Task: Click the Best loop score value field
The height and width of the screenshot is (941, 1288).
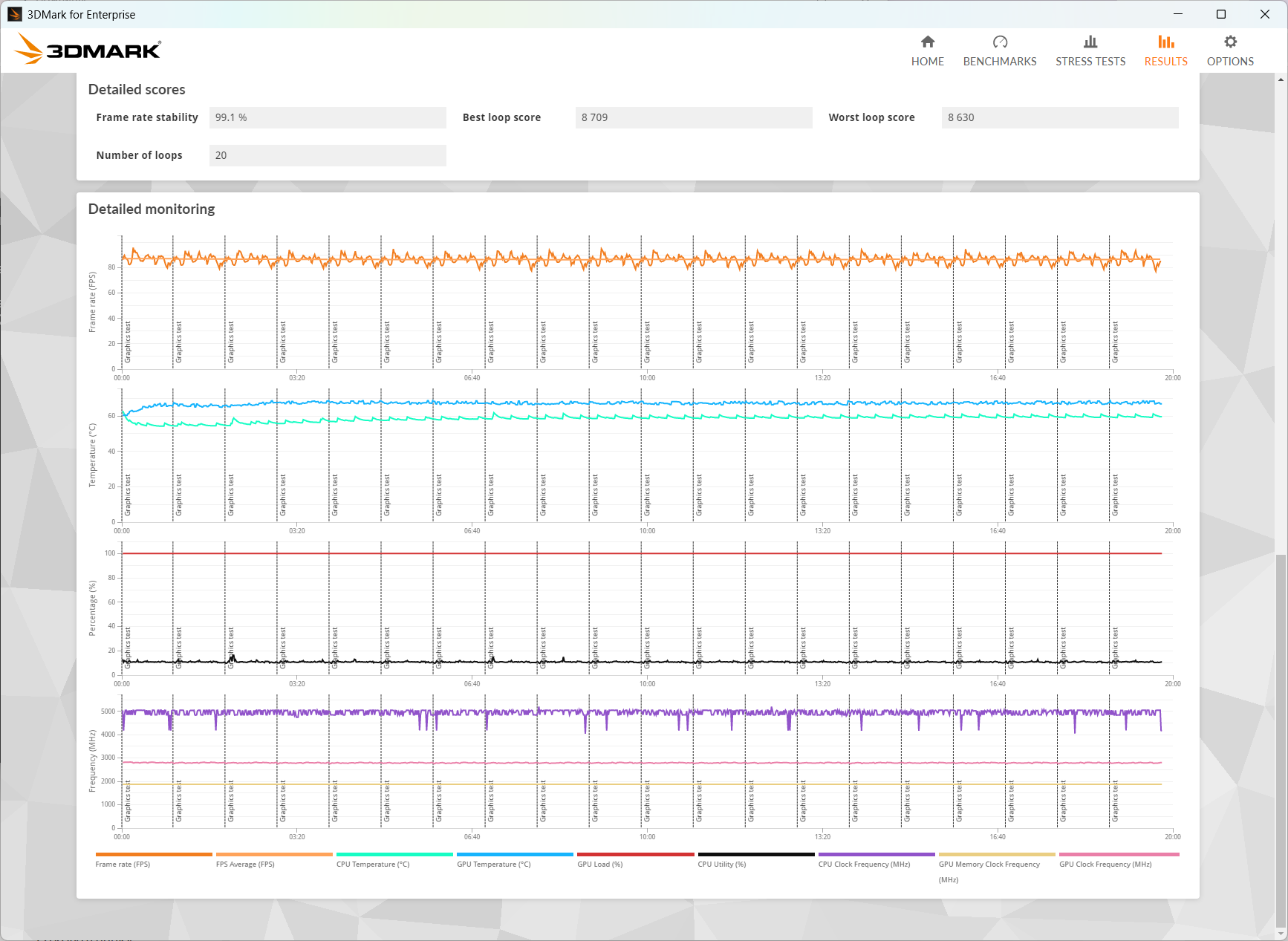Action: pos(693,117)
